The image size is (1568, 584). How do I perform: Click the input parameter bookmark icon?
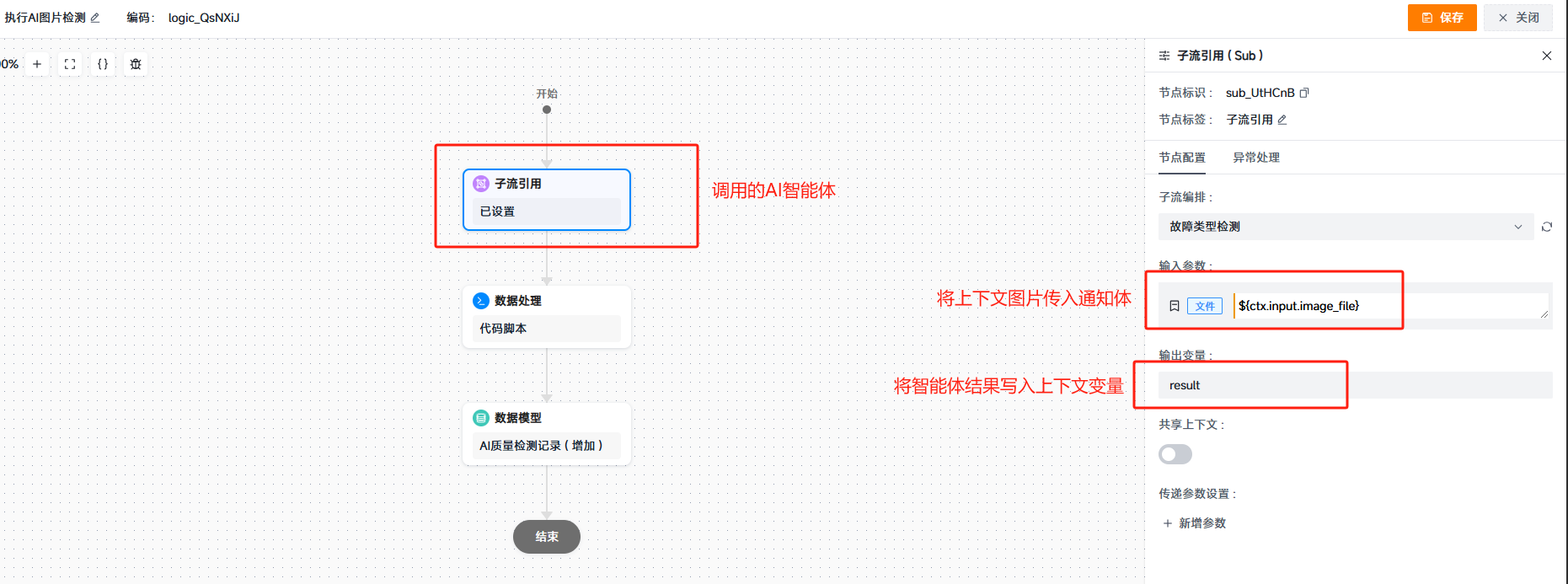1175,306
